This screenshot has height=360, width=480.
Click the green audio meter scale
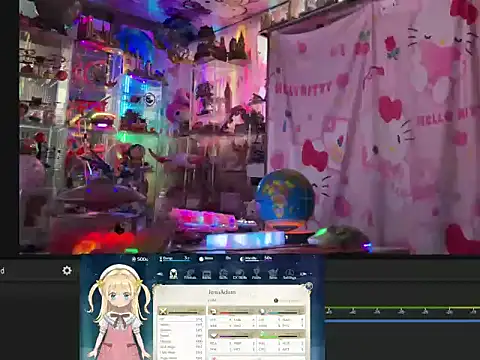pyautogui.click(x=403, y=311)
